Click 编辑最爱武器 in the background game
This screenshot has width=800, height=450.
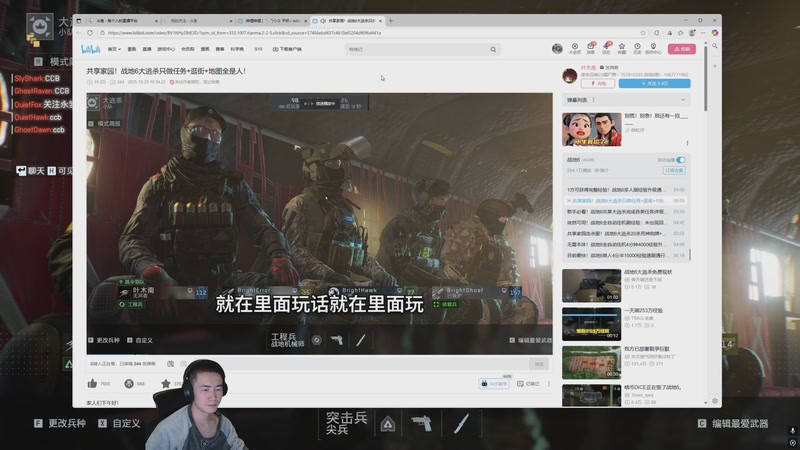coord(733,423)
